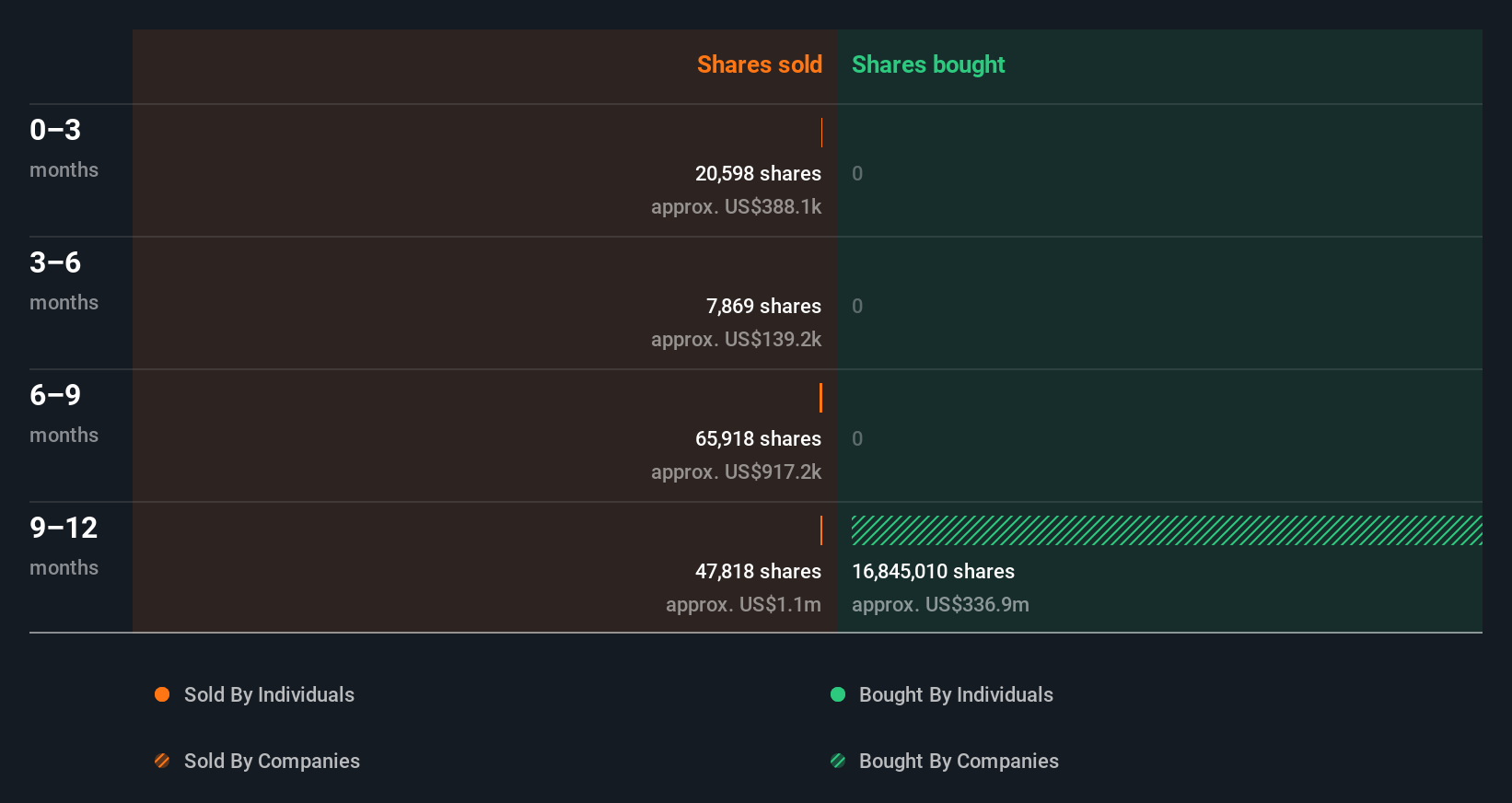The image size is (1512, 803).
Task: Select the Bought By Individuals legend label
Action: (956, 694)
